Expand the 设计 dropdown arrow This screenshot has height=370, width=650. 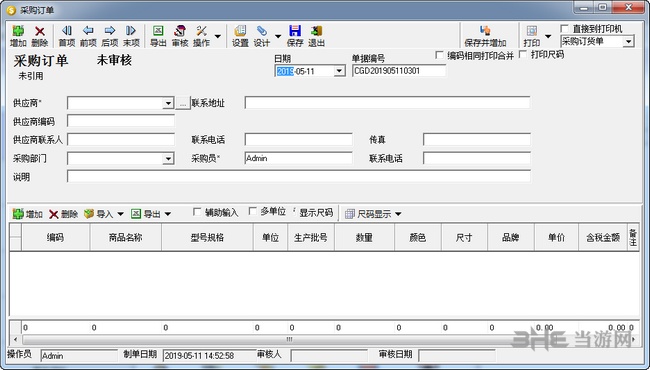(278, 36)
